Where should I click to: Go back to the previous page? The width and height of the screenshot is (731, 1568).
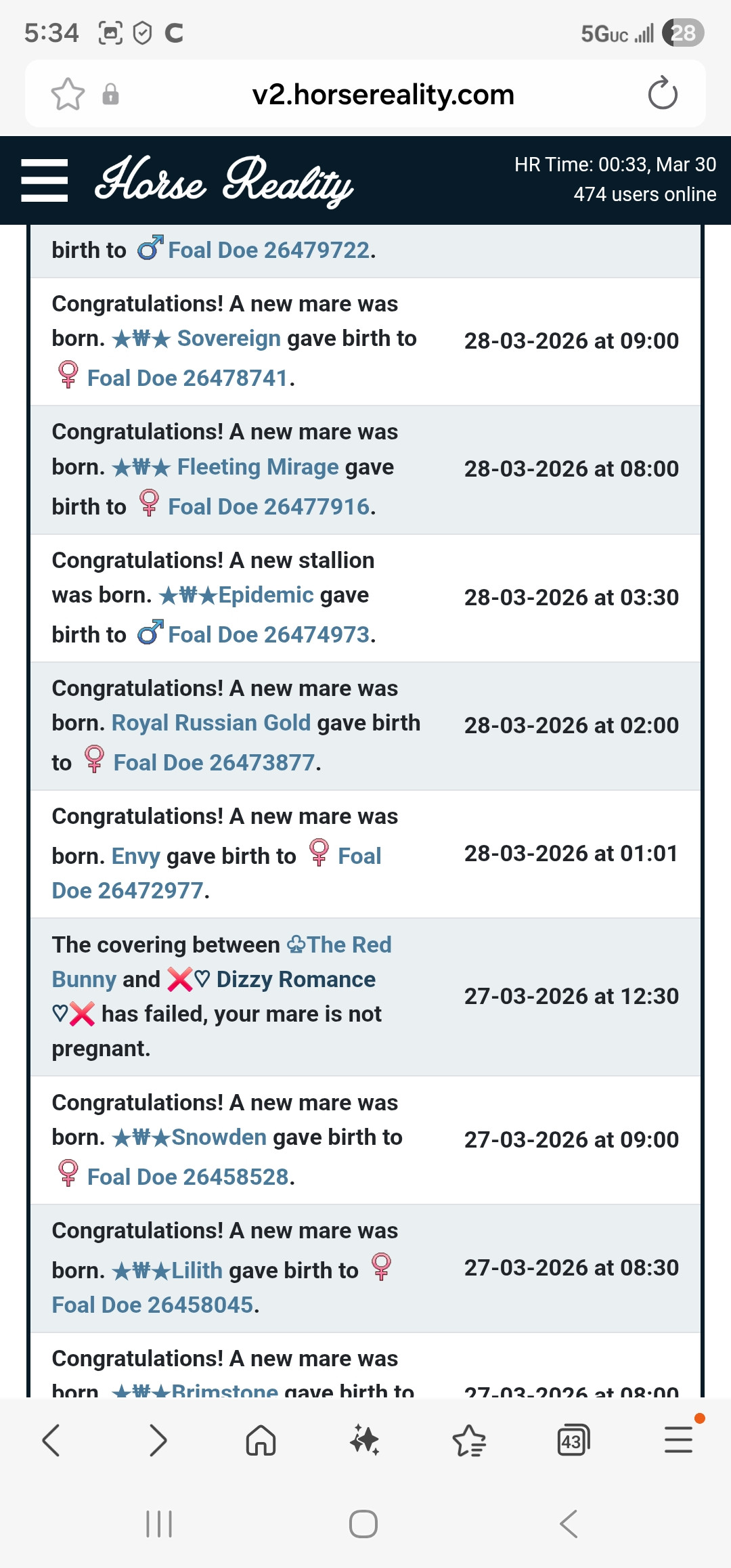[51, 1440]
